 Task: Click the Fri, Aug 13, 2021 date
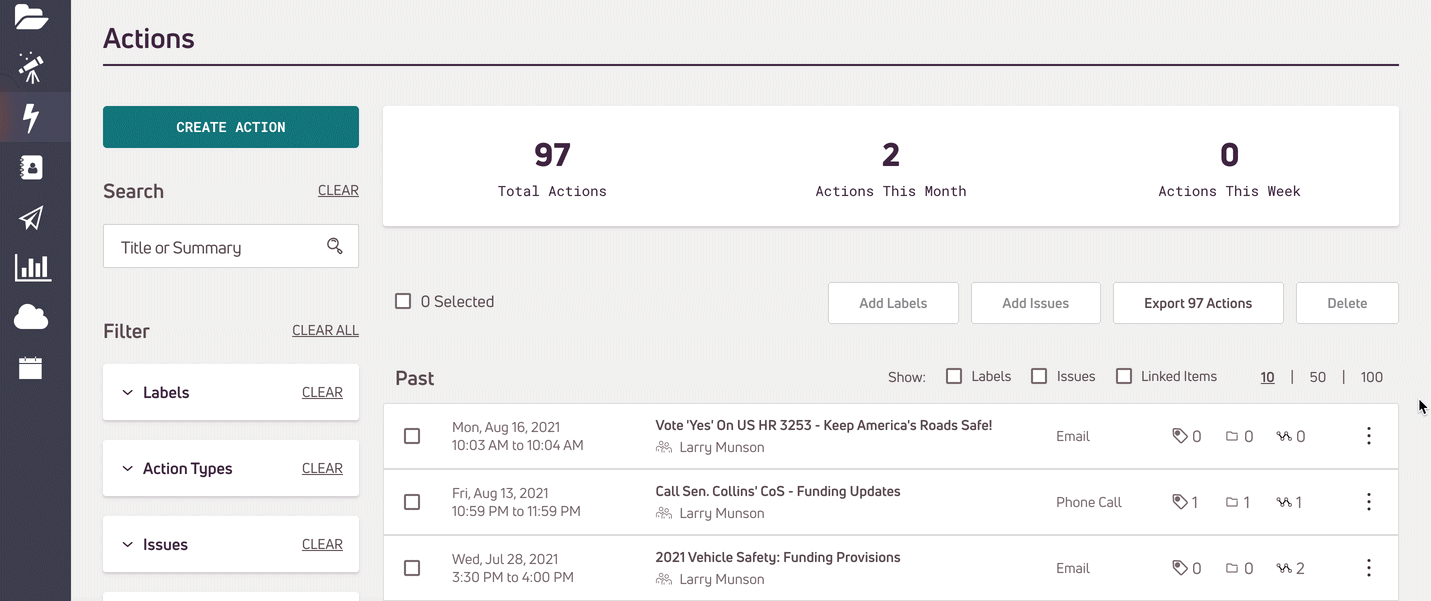pos(500,493)
